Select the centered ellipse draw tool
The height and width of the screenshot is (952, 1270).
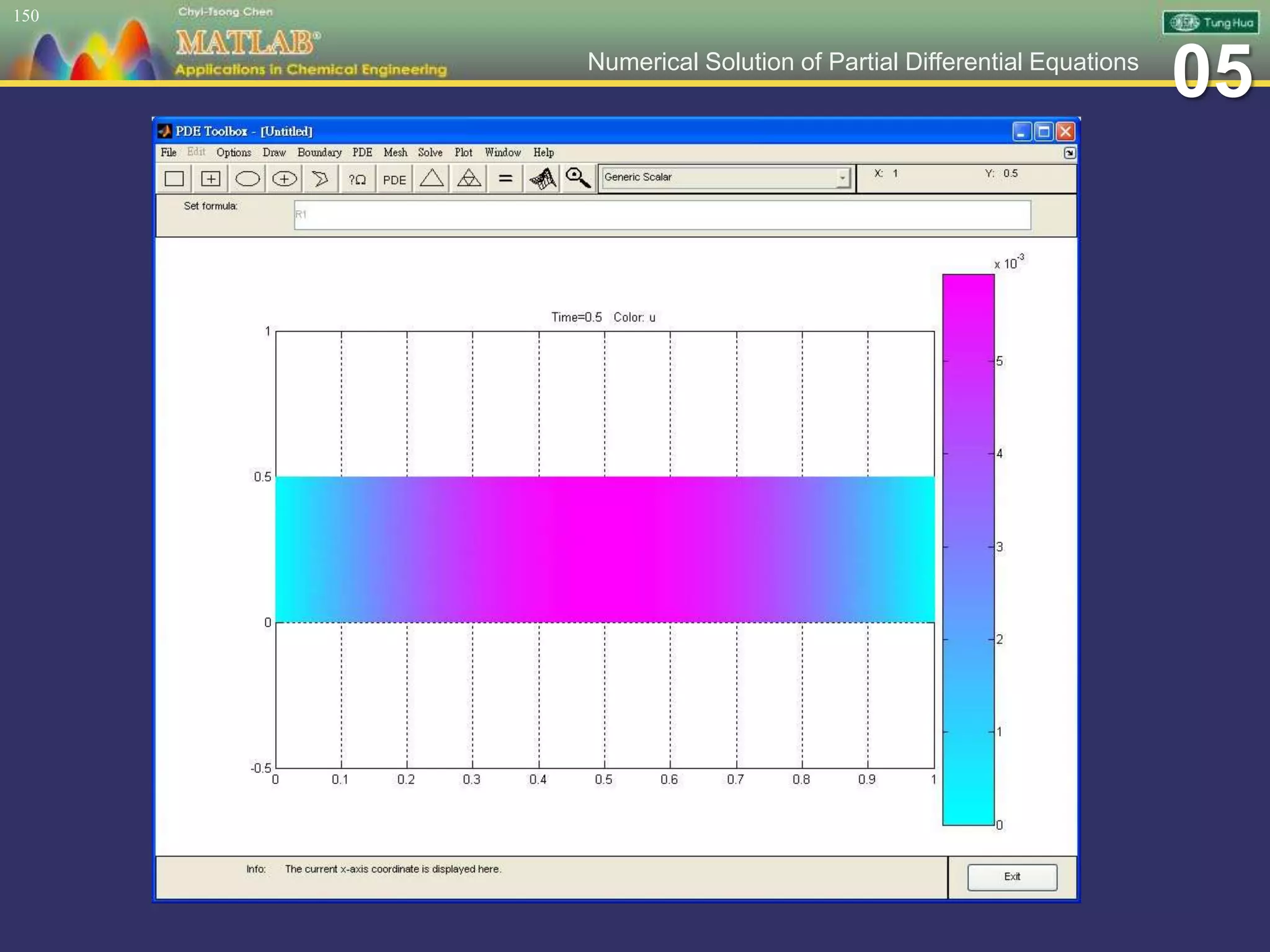point(284,179)
